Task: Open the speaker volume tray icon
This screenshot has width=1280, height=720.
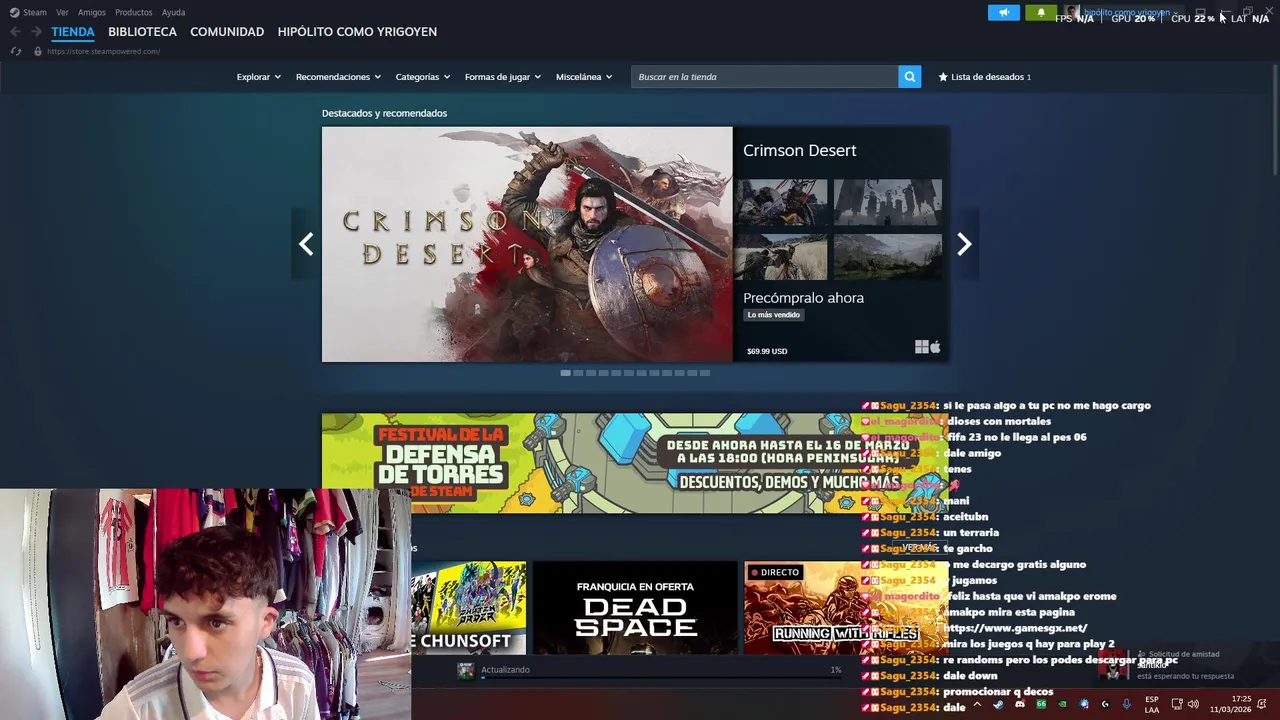Action: point(1193,704)
